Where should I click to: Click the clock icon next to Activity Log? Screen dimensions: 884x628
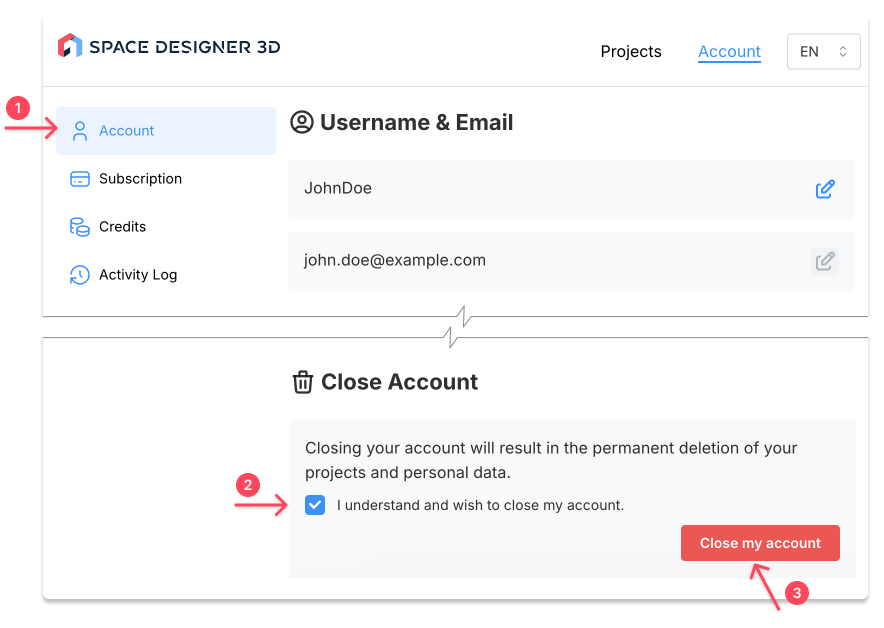(80, 275)
